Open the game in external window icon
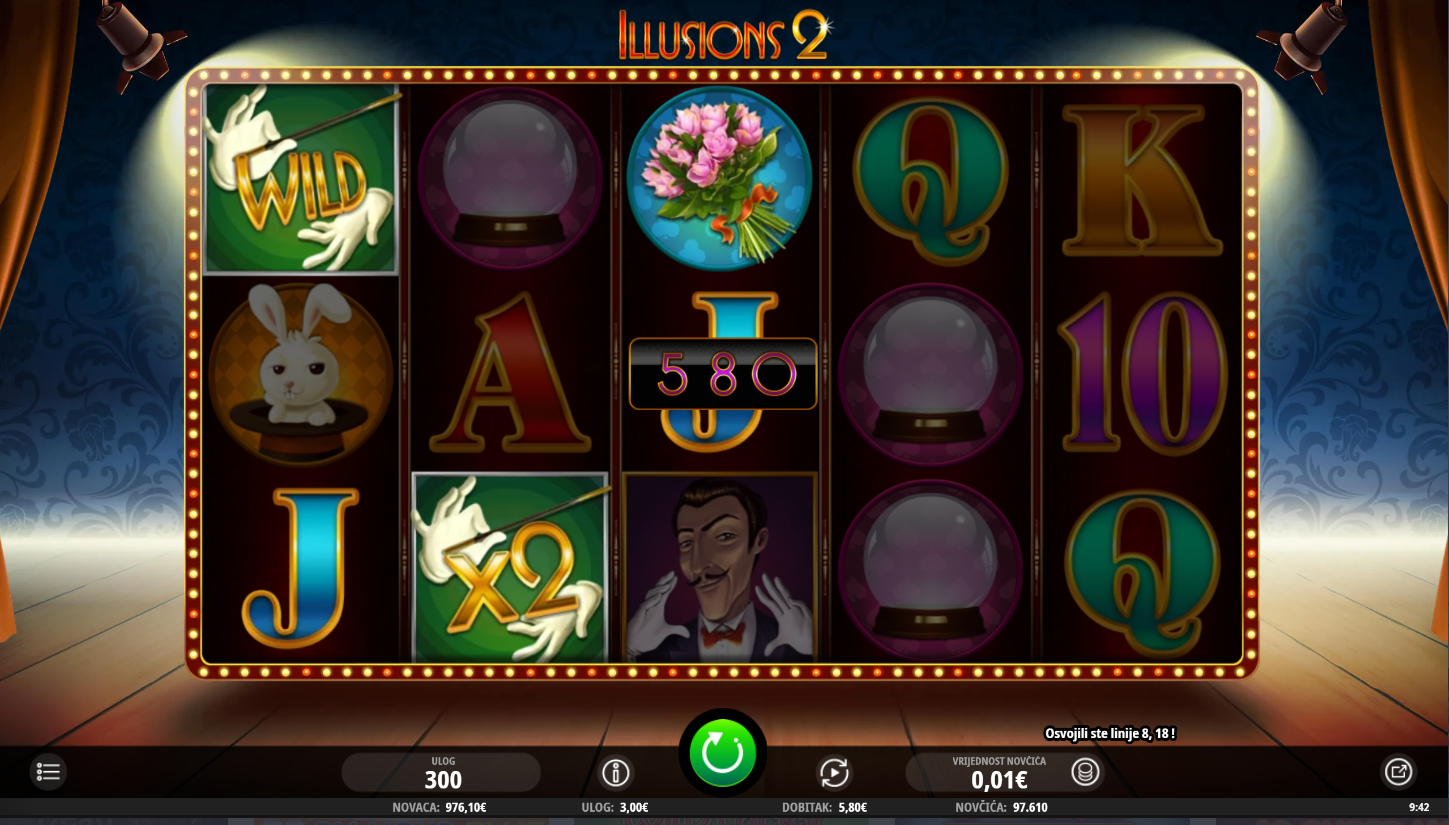 [x=1398, y=771]
